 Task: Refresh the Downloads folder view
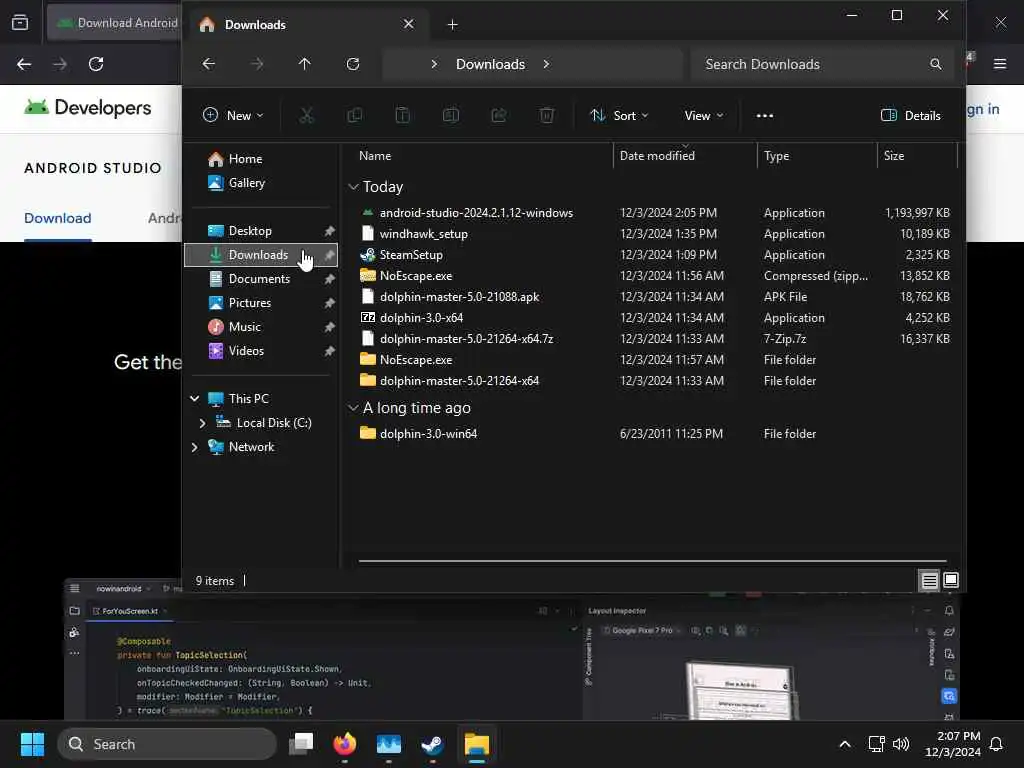pyautogui.click(x=353, y=64)
